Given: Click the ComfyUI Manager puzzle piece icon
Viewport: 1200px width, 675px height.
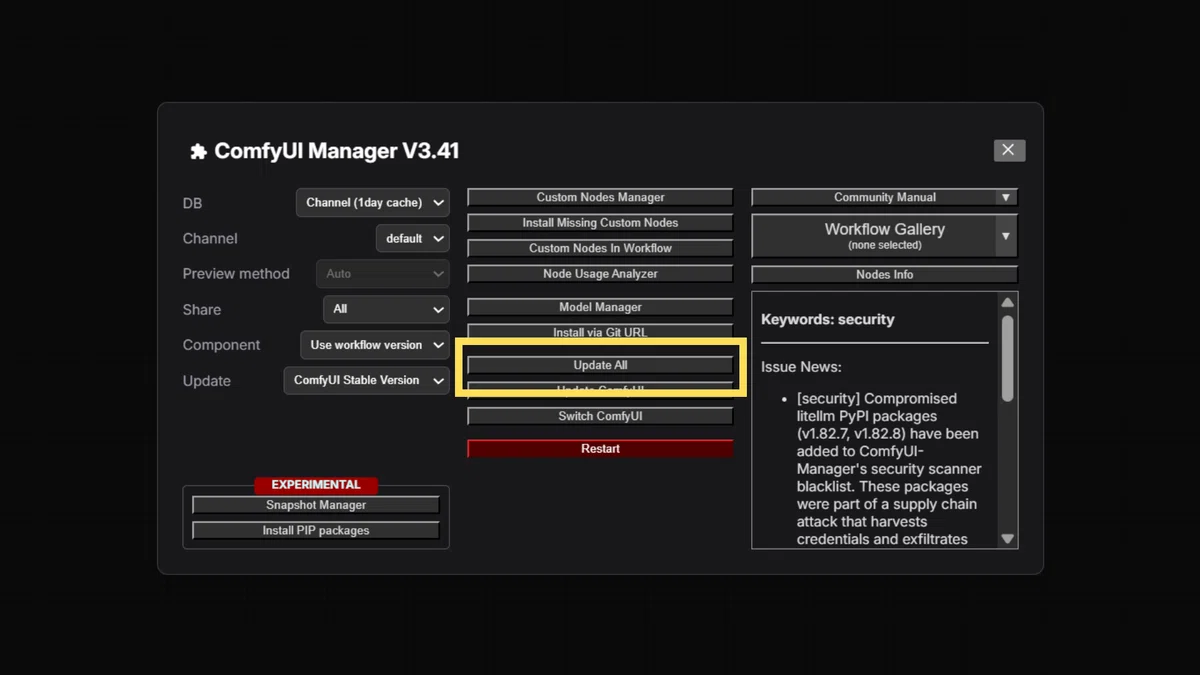Looking at the screenshot, I should click(x=198, y=152).
